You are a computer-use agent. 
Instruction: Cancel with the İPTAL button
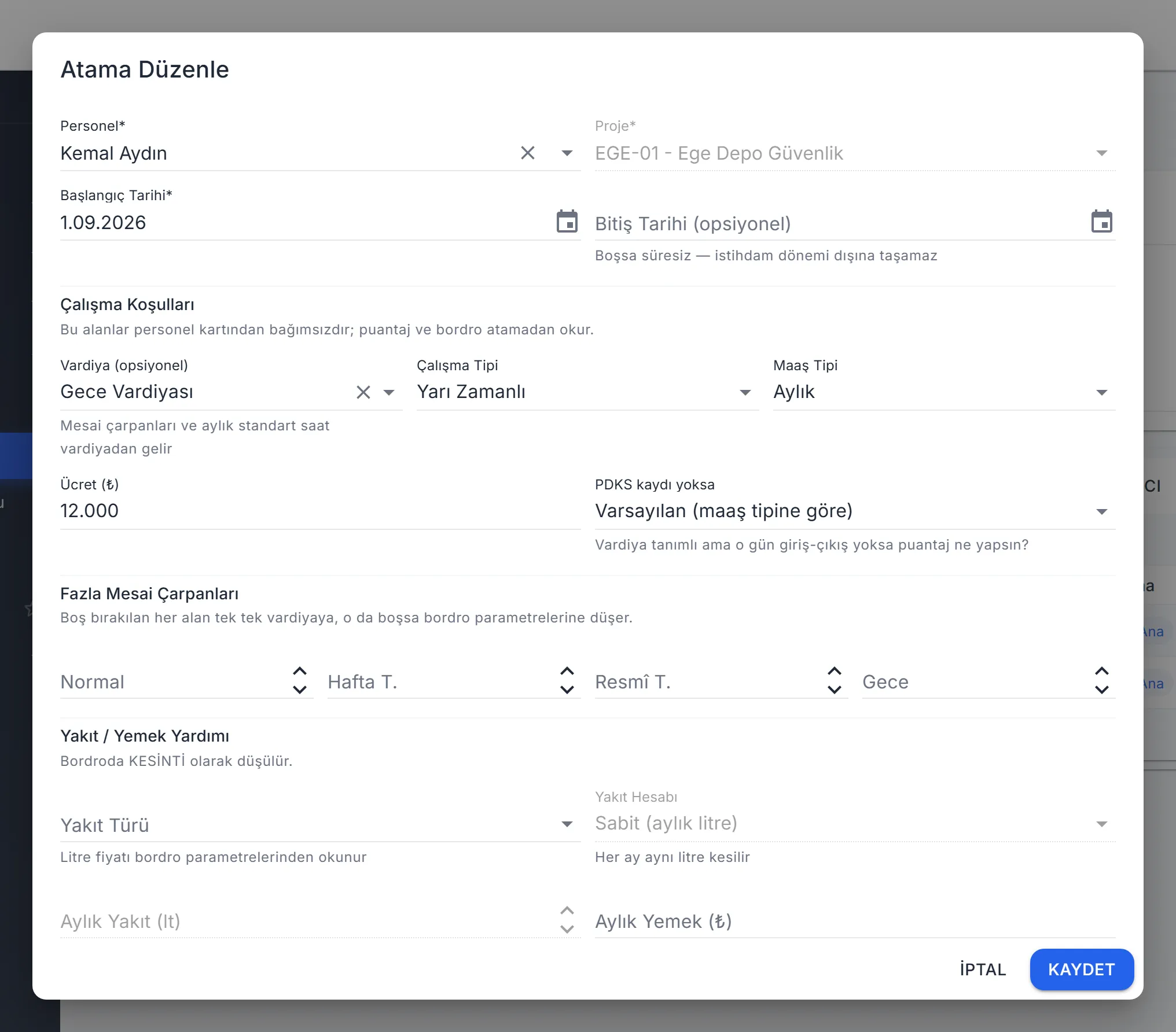click(x=983, y=970)
